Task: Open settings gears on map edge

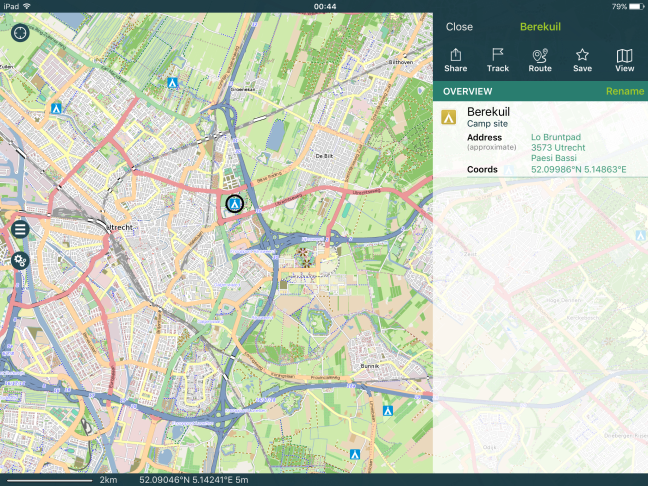Action: point(20,260)
